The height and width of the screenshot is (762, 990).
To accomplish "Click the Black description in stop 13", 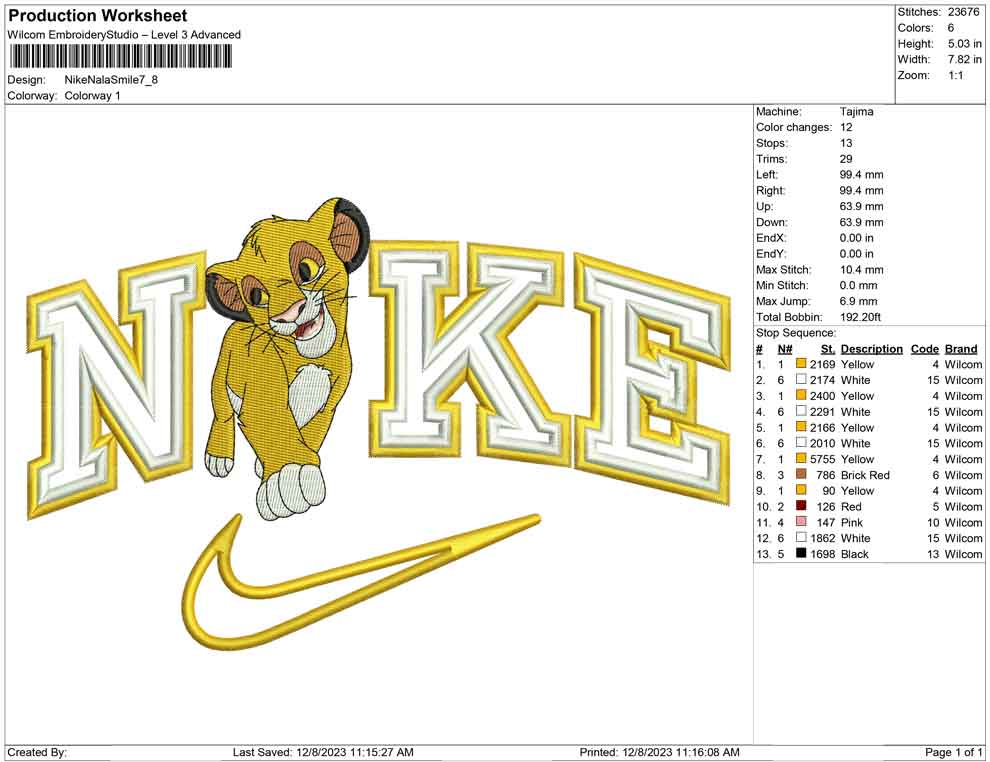I will point(855,554).
